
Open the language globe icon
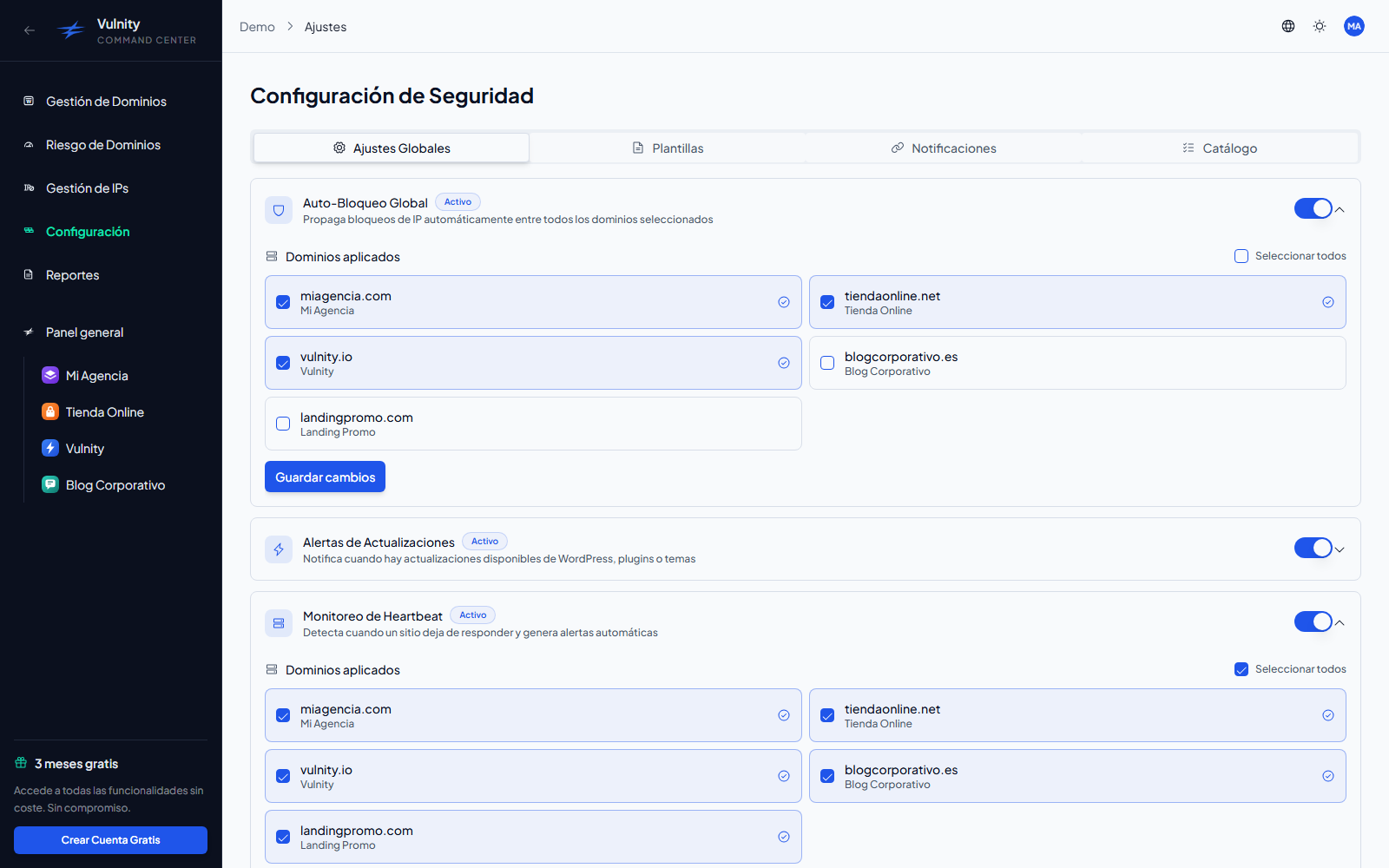click(x=1288, y=26)
